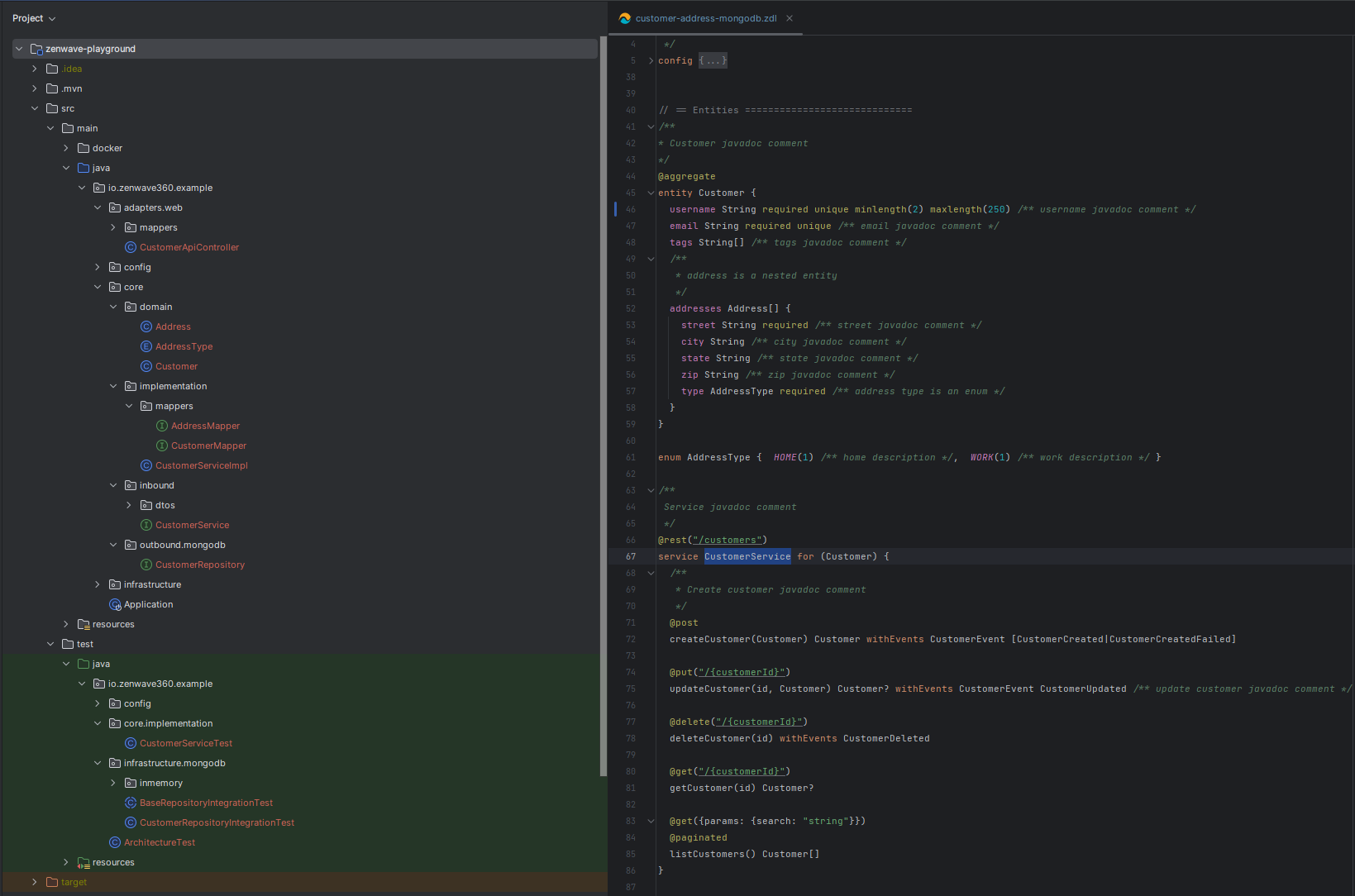Select the CustomerRepository tree item

(x=200, y=565)
